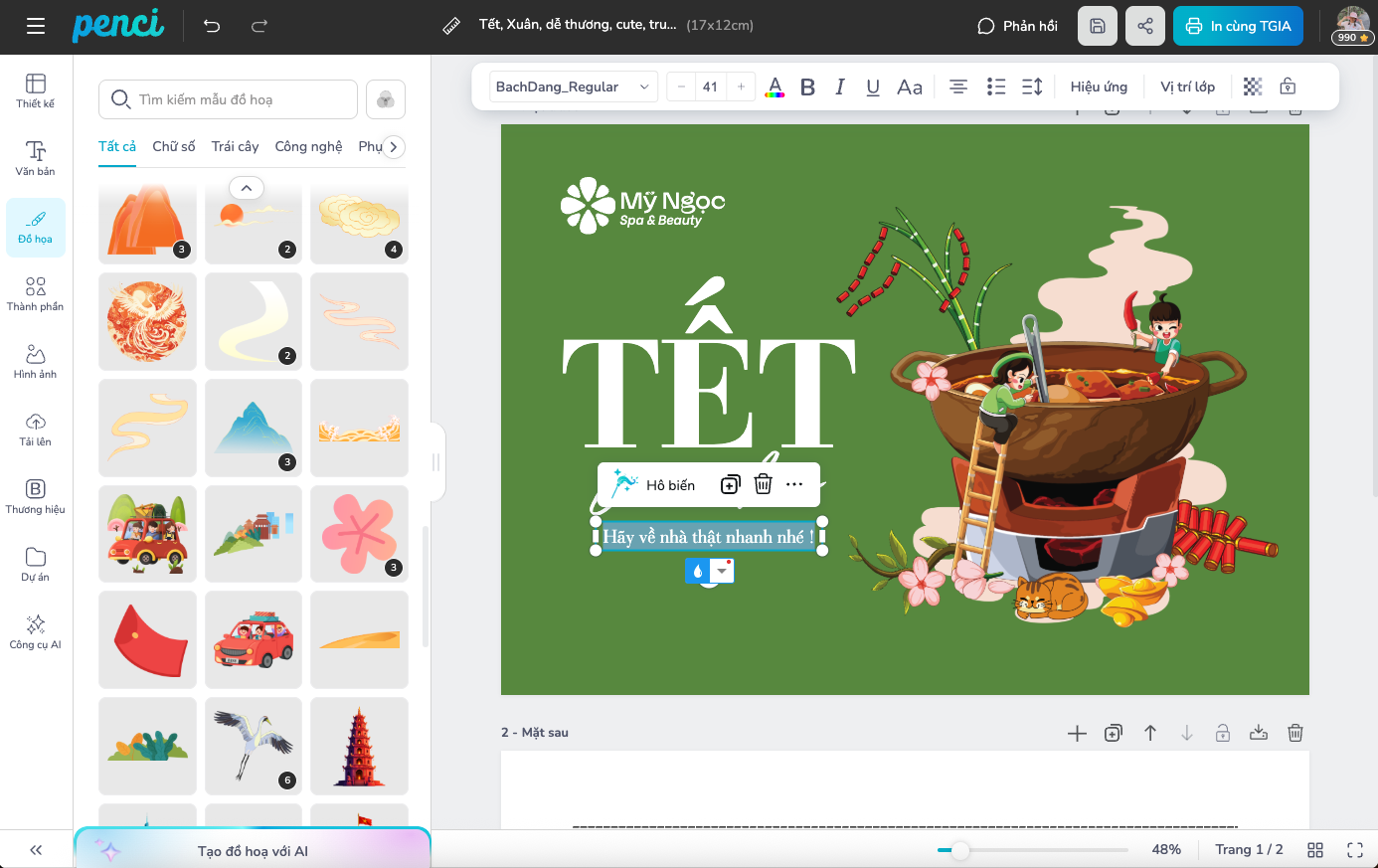Open the Thương hiệu sidebar panel
This screenshot has width=1378, height=868.
[x=36, y=496]
